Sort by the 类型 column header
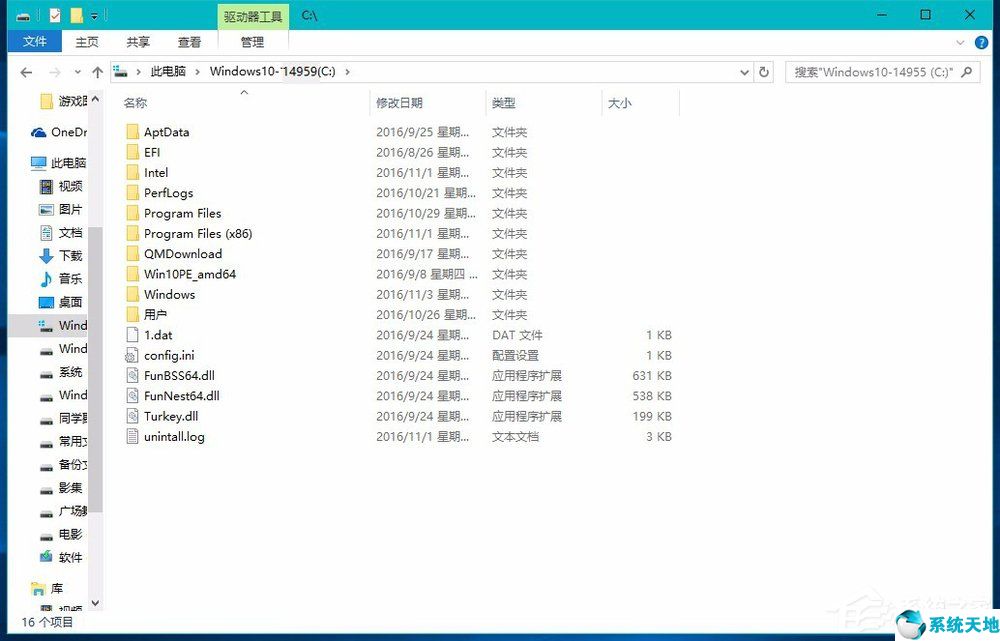This screenshot has height=641, width=1000. [x=503, y=103]
